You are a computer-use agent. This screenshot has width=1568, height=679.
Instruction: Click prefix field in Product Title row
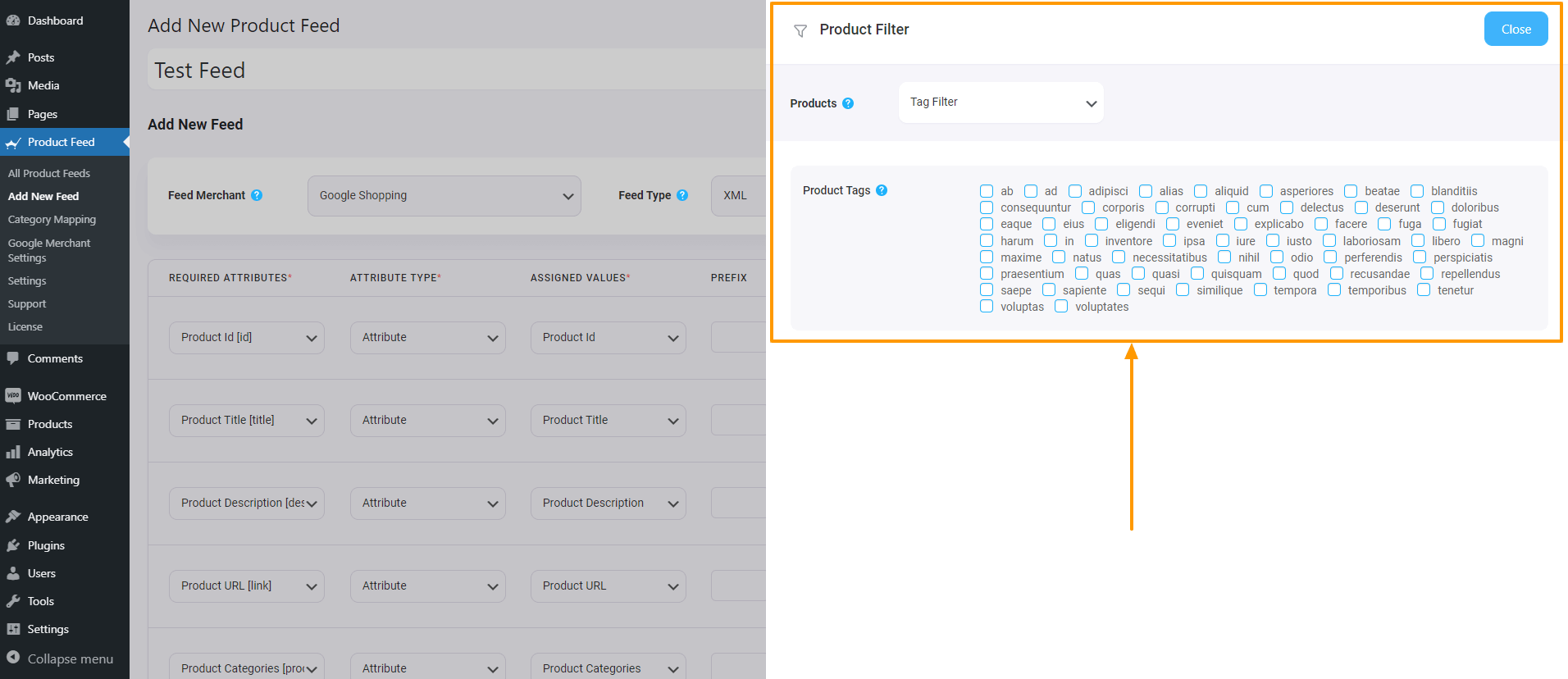[x=738, y=421]
